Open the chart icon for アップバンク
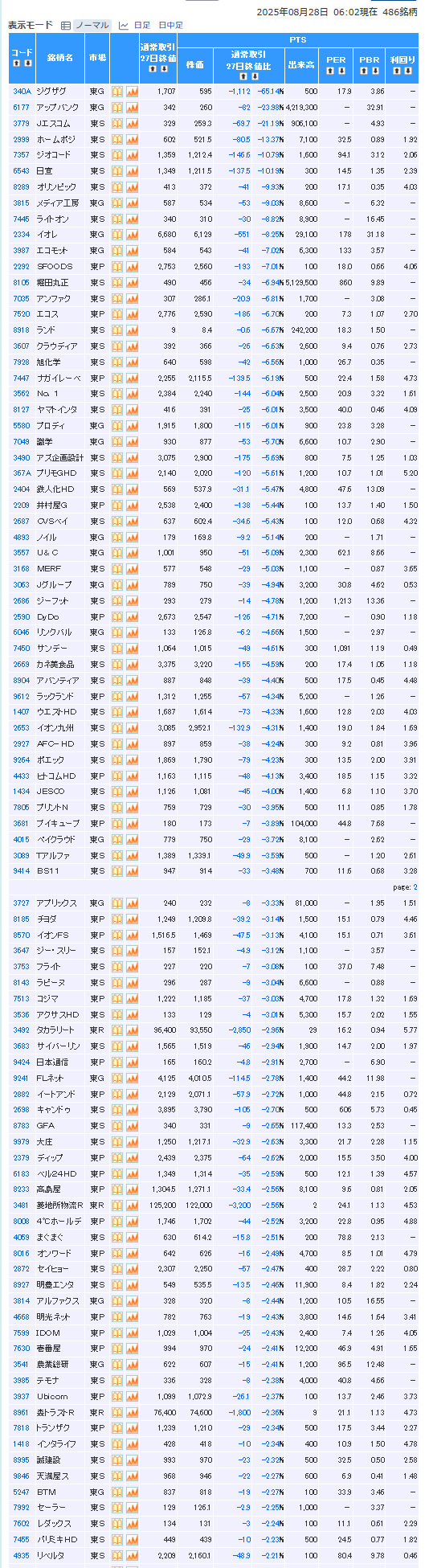 point(132,108)
